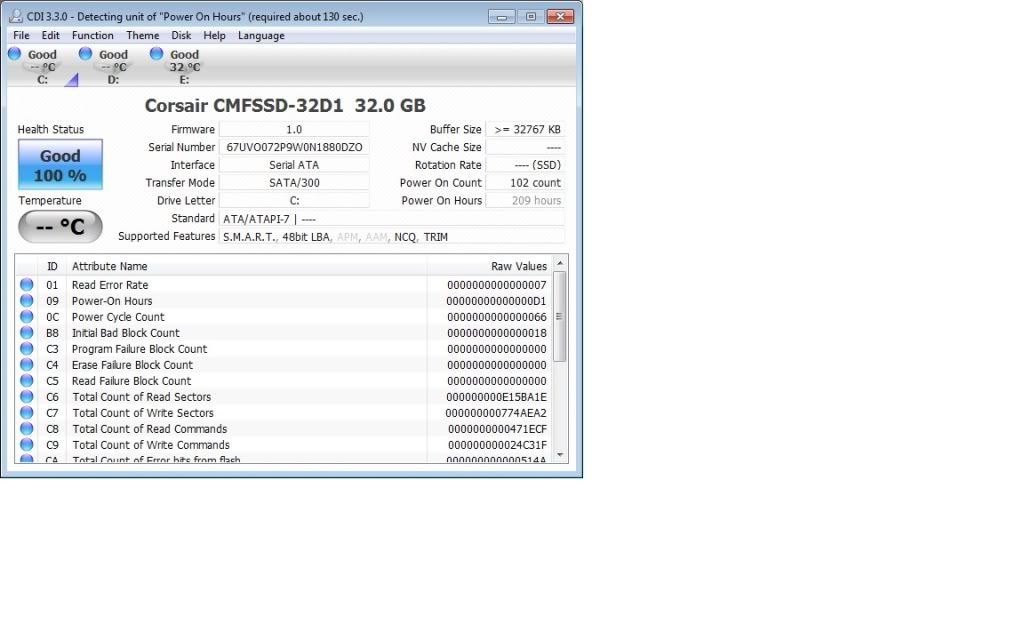The height and width of the screenshot is (640, 1024).
Task: Click the Serial Number field 67UVO072P9W0N1880DZO
Action: pyautogui.click(x=294, y=147)
